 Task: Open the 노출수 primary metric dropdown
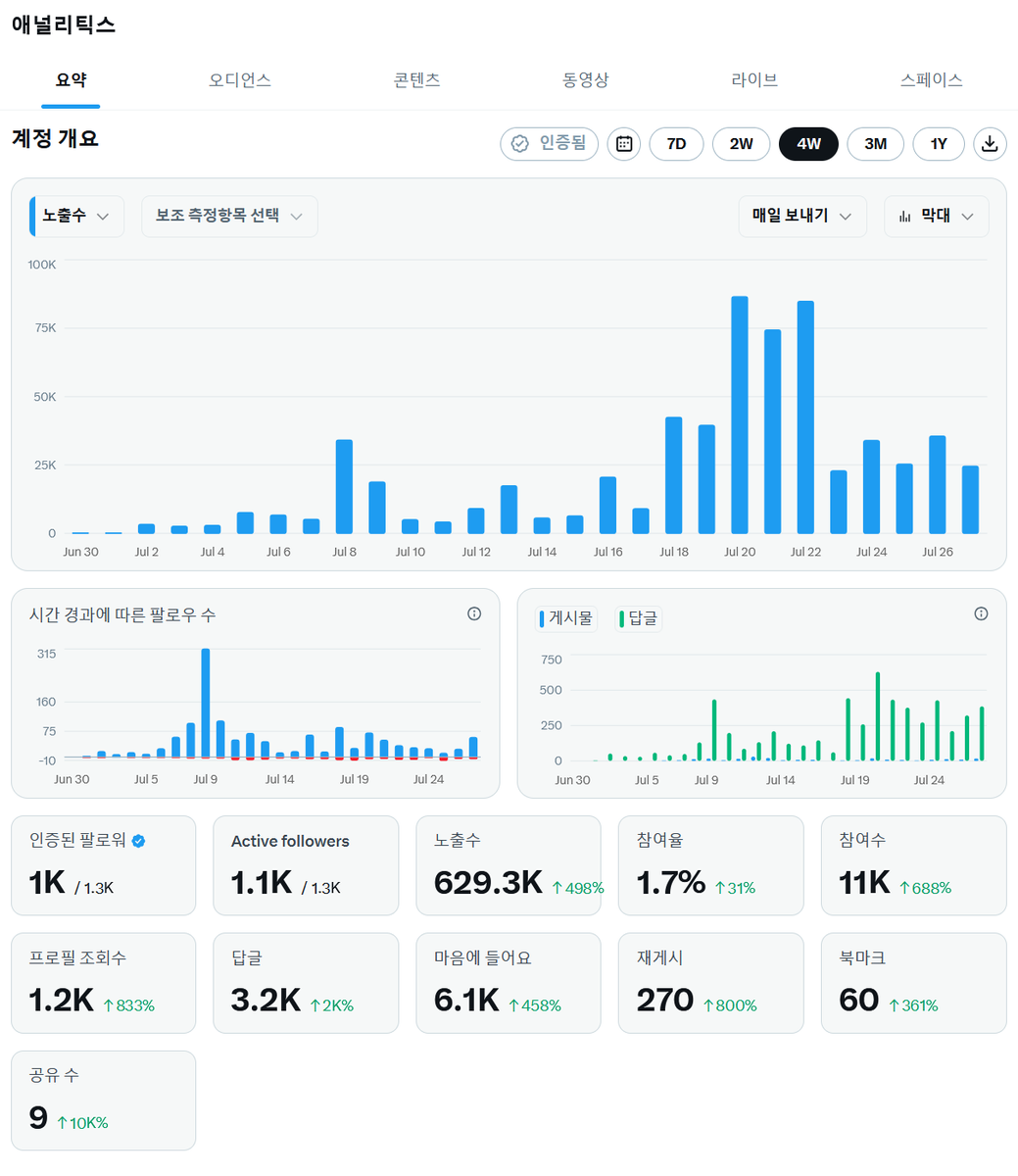[76, 216]
